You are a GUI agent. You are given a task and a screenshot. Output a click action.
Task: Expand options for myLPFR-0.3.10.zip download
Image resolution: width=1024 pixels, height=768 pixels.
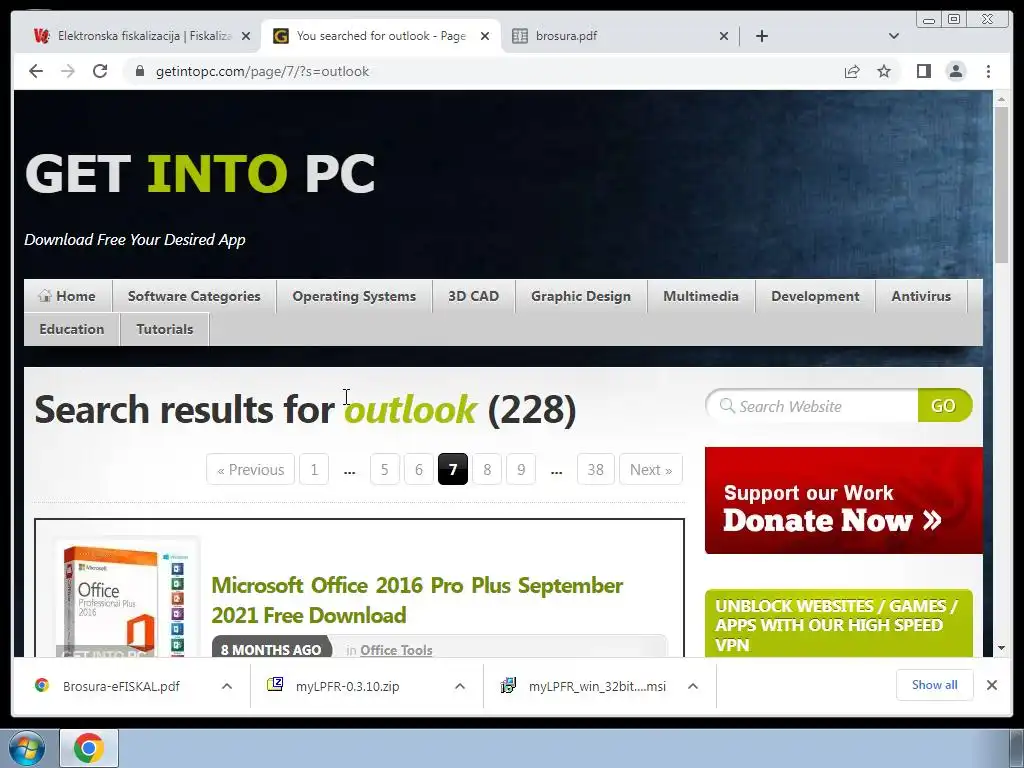tap(460, 686)
